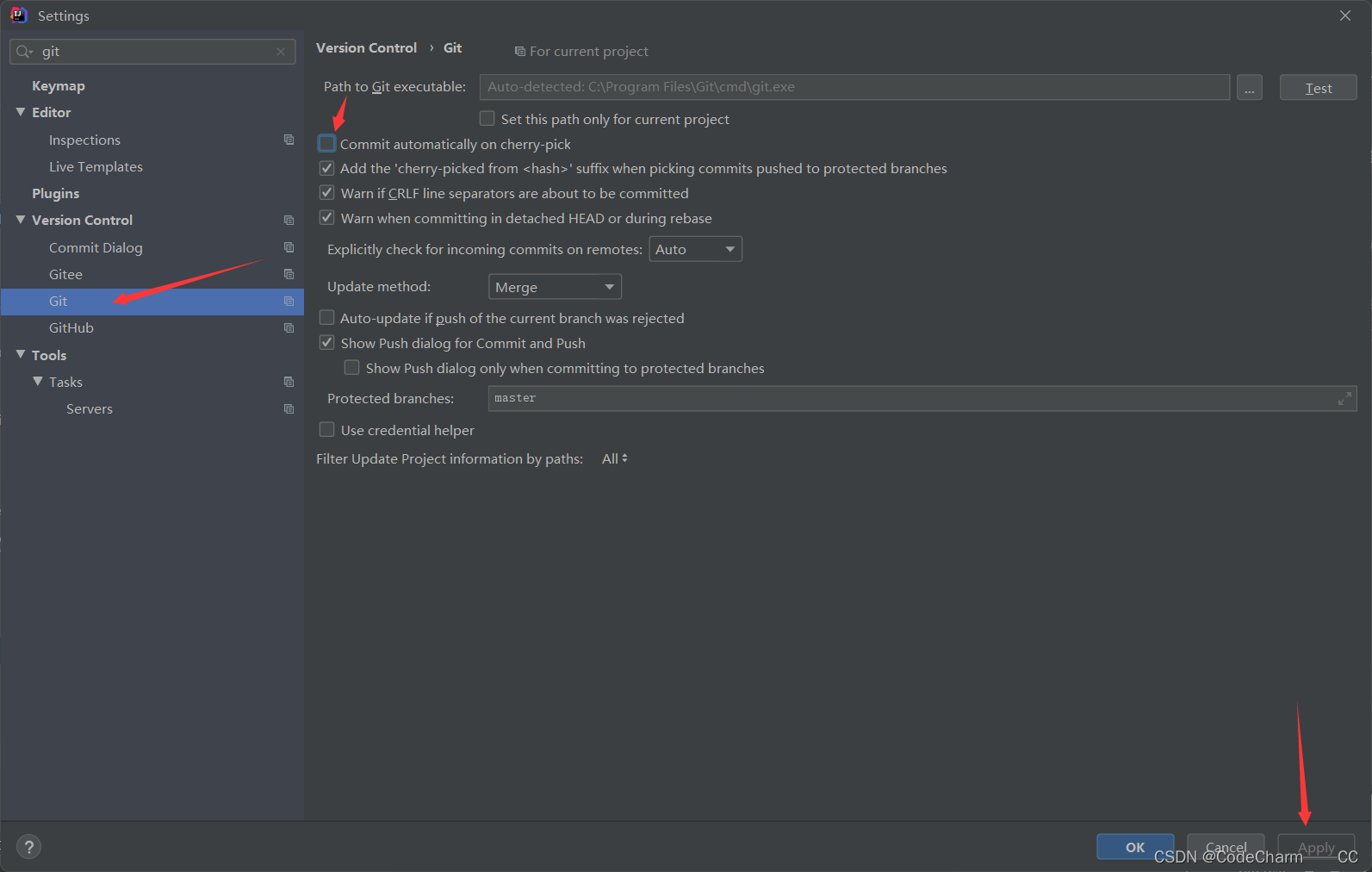Select Commit Dialog settings page
Viewport: 1372px width, 872px height.
tap(96, 247)
